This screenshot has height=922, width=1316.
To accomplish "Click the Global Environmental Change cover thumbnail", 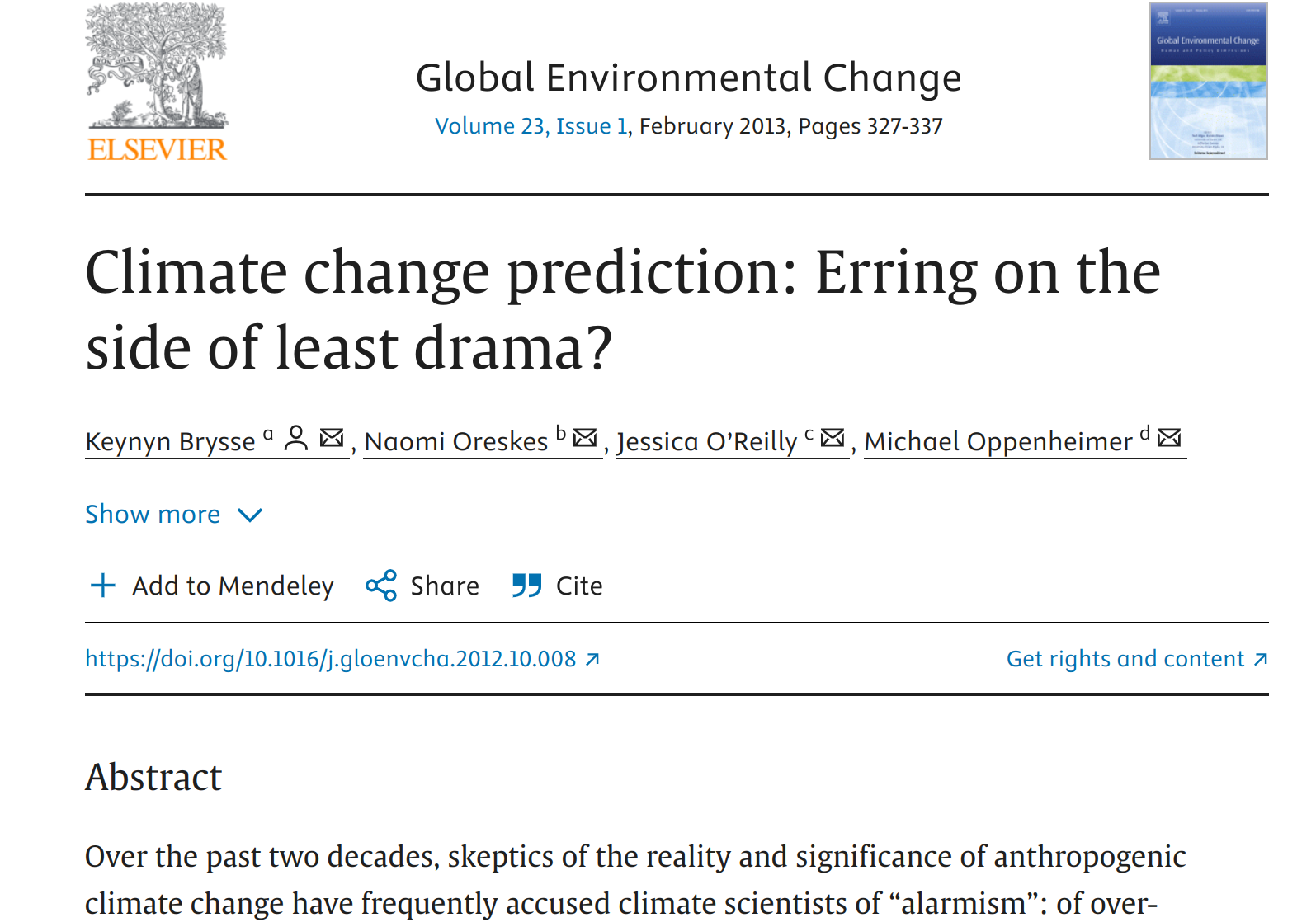I will click(x=1208, y=81).
